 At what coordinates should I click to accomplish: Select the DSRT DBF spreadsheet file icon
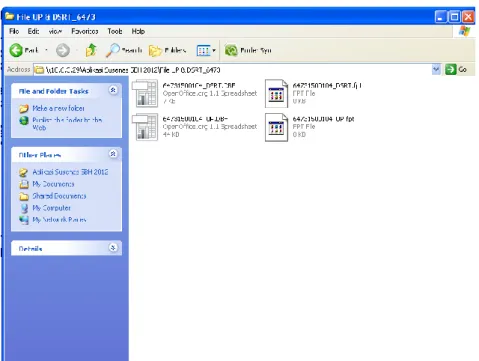pyautogui.click(x=145, y=94)
